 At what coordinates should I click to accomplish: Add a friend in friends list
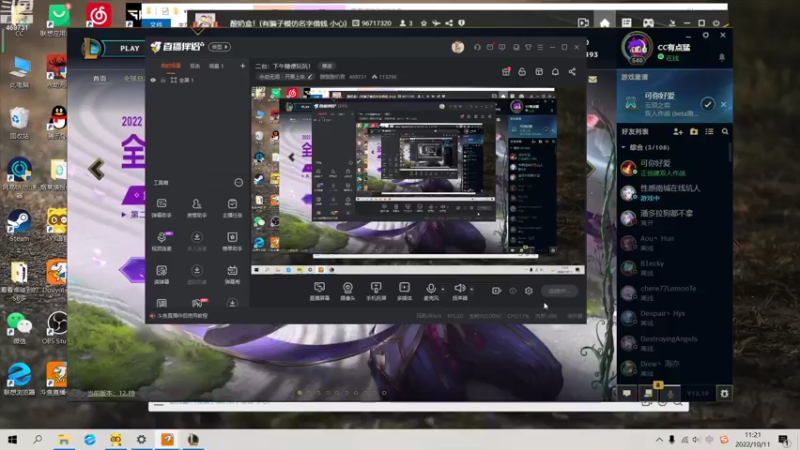pyautogui.click(x=678, y=132)
